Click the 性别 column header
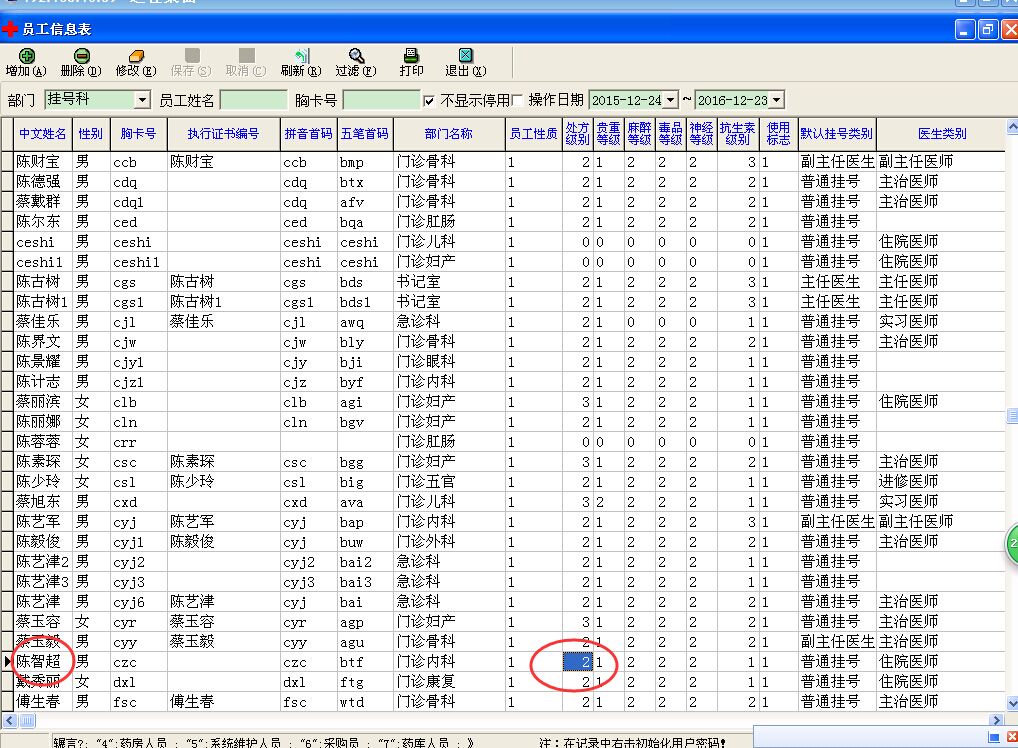This screenshot has height=748, width=1018. coord(91,134)
